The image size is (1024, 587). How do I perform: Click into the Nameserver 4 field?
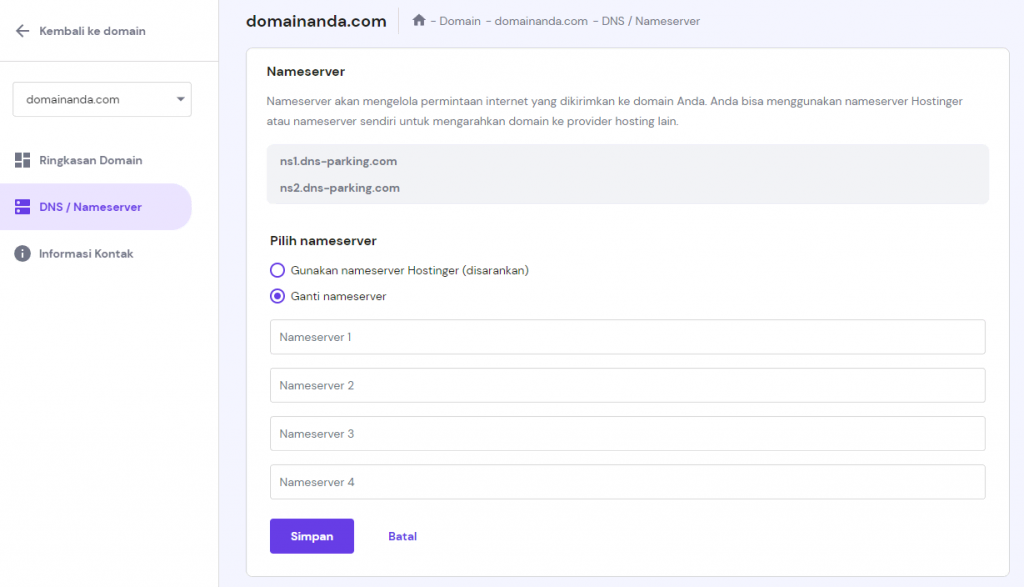tap(627, 482)
